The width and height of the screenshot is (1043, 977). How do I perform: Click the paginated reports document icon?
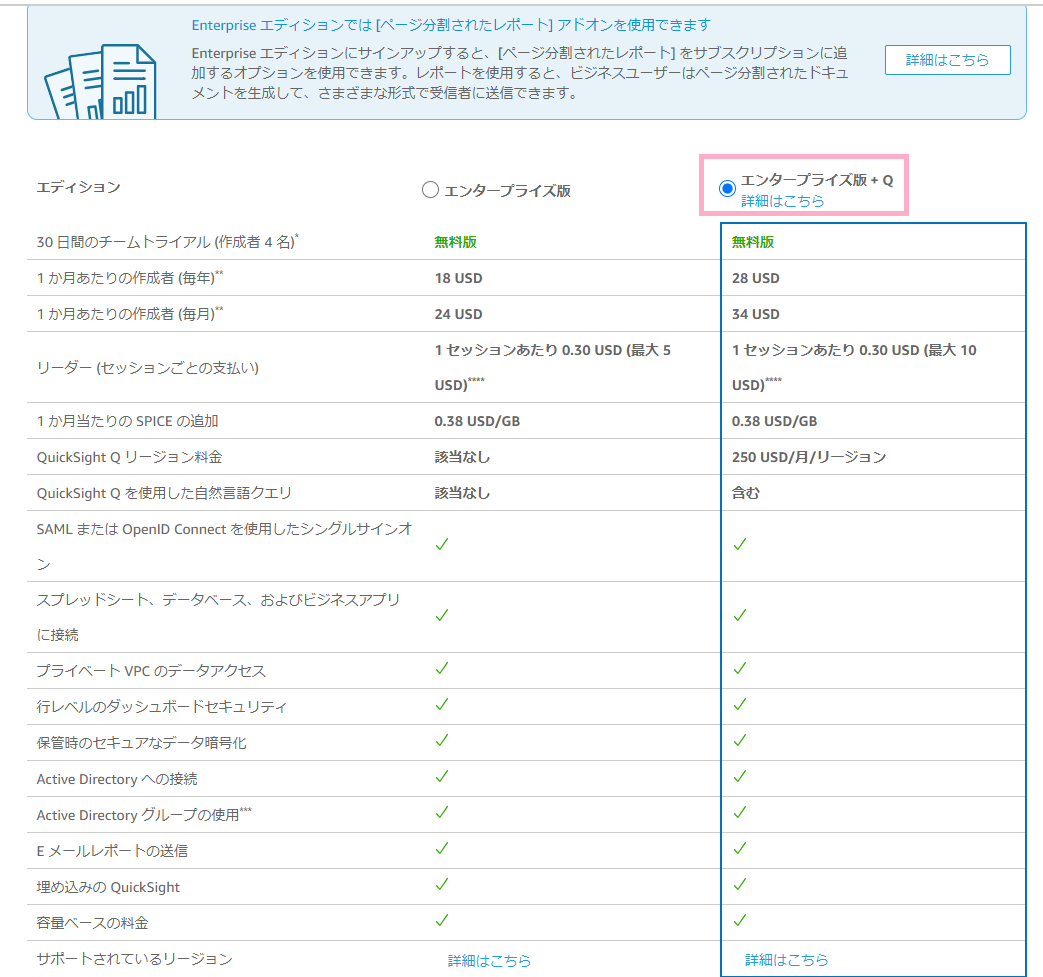100,82
